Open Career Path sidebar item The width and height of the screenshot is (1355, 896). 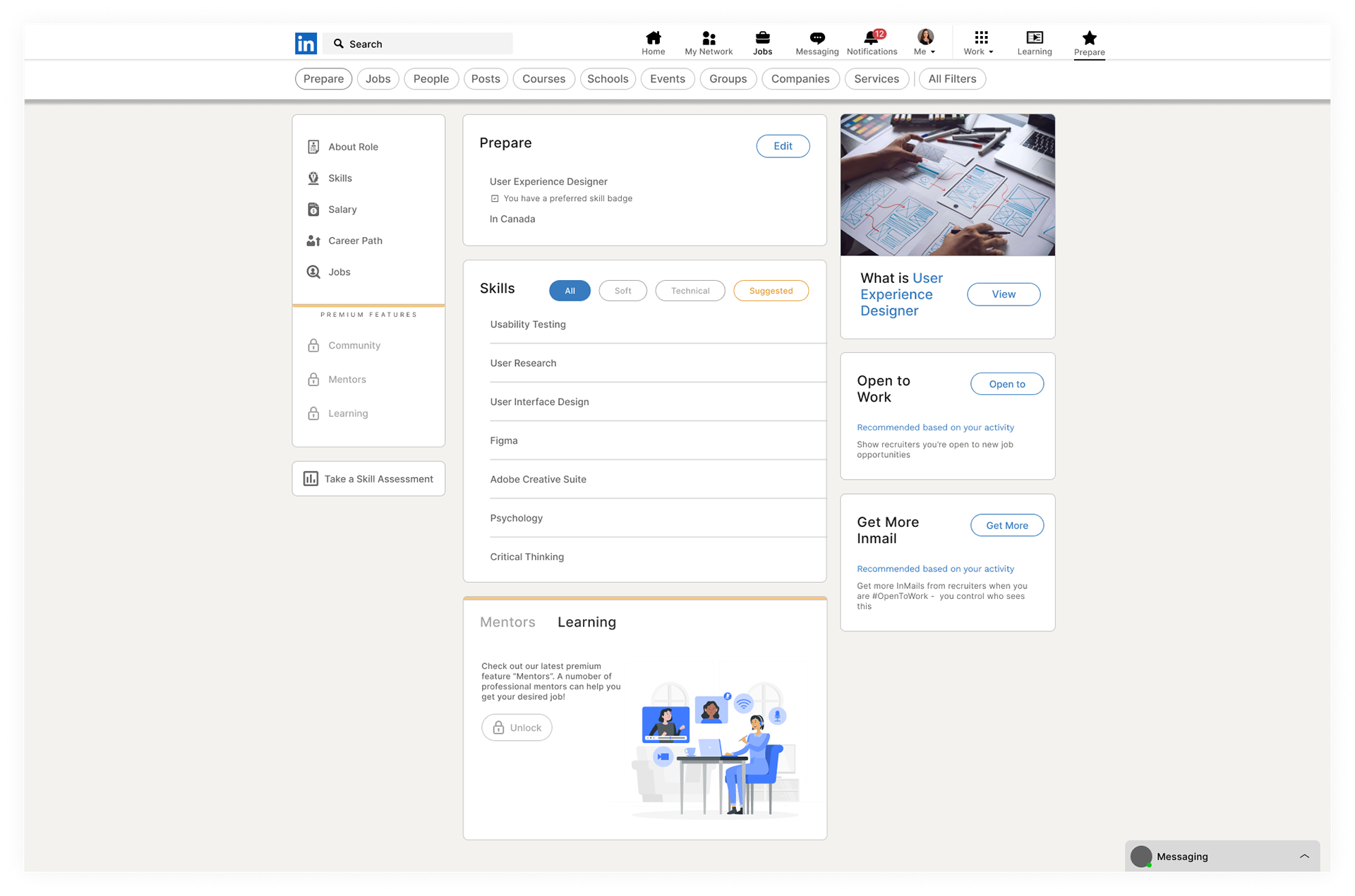[355, 241]
